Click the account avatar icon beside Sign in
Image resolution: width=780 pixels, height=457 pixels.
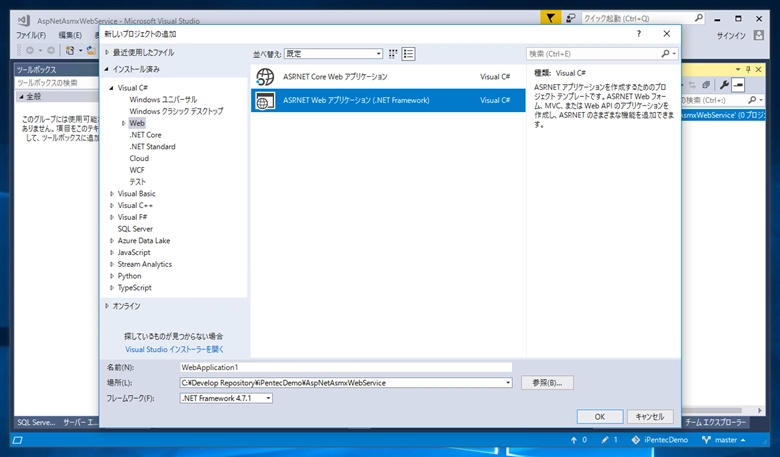(758, 35)
